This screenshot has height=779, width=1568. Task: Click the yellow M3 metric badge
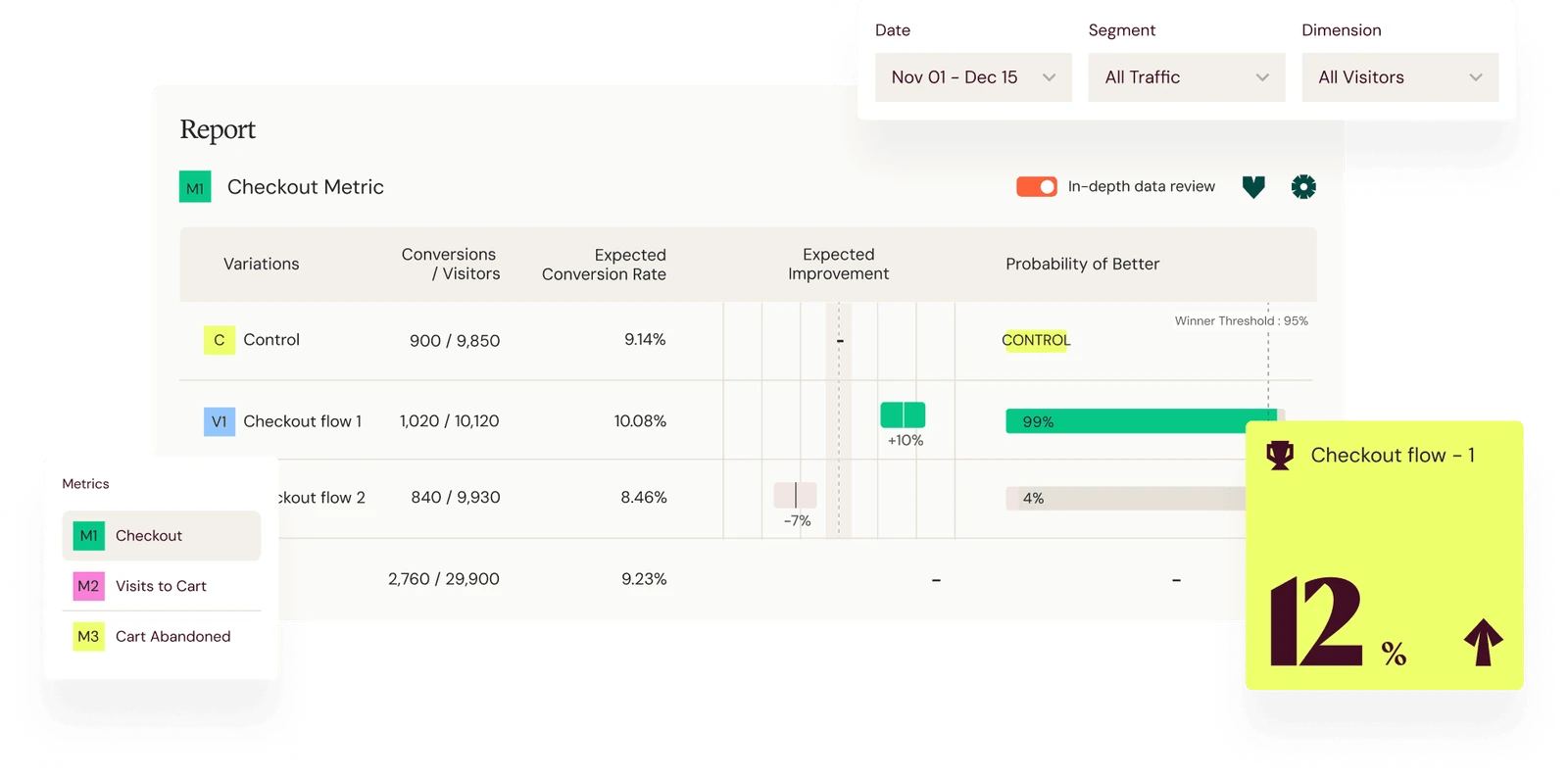coord(89,637)
